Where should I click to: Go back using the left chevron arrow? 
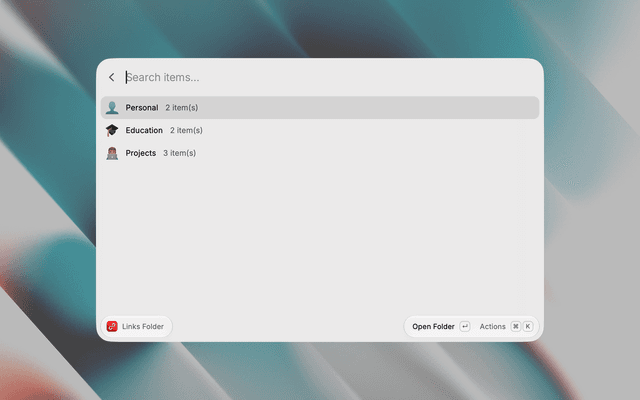[x=111, y=77]
